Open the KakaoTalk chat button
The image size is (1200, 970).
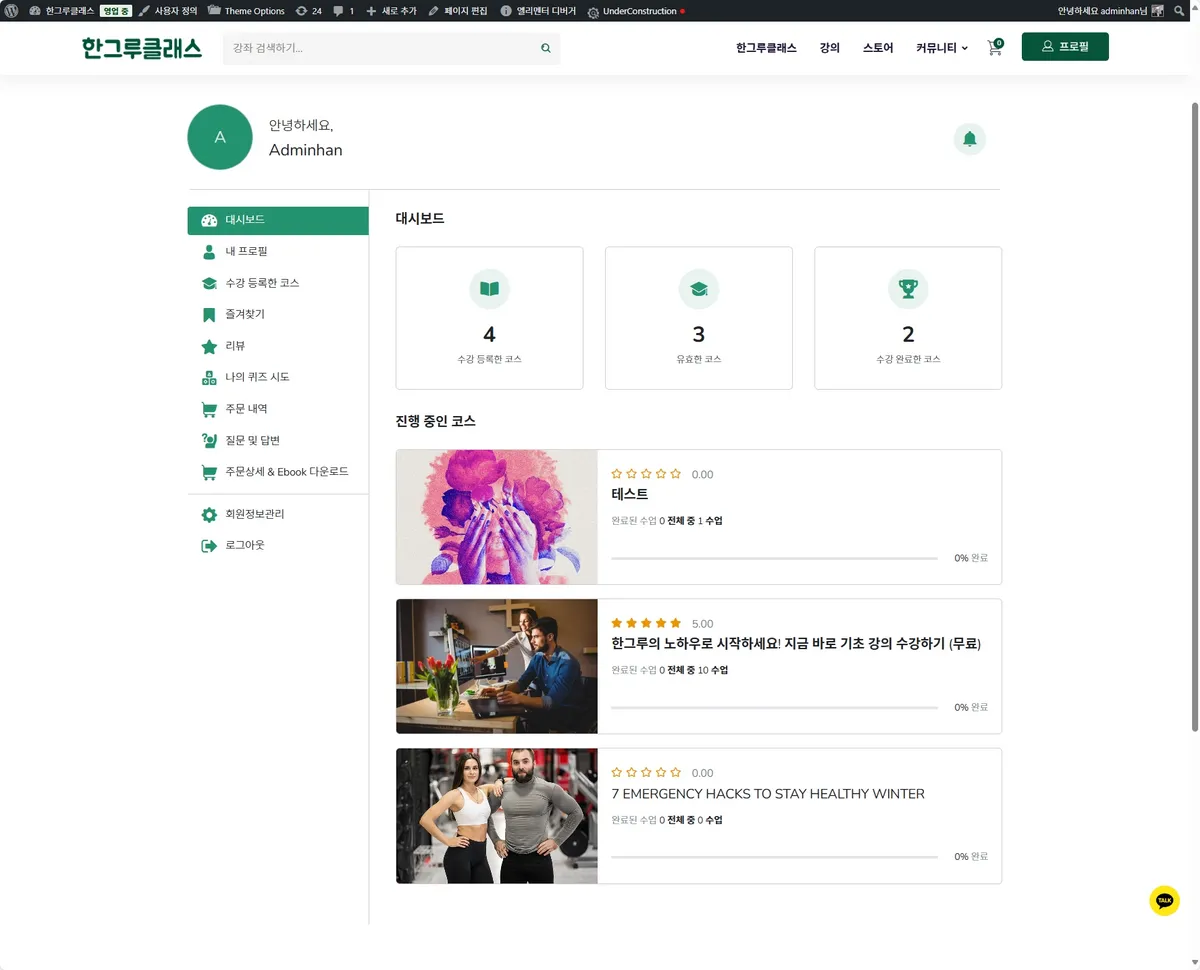pos(1164,900)
